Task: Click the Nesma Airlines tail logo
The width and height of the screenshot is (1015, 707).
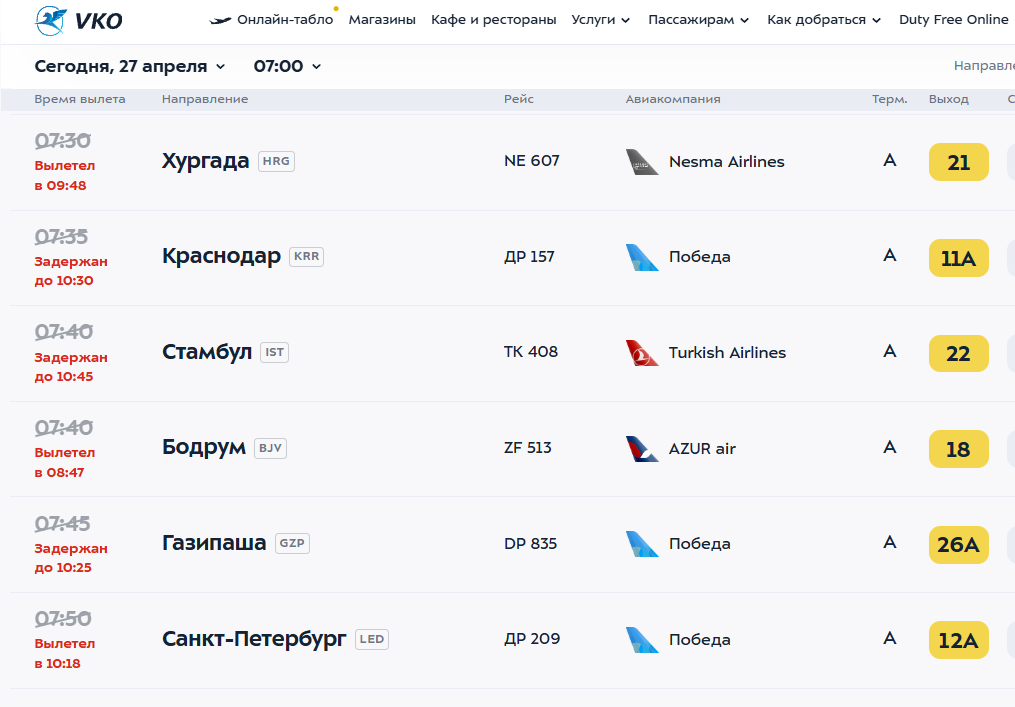Action: pos(642,162)
